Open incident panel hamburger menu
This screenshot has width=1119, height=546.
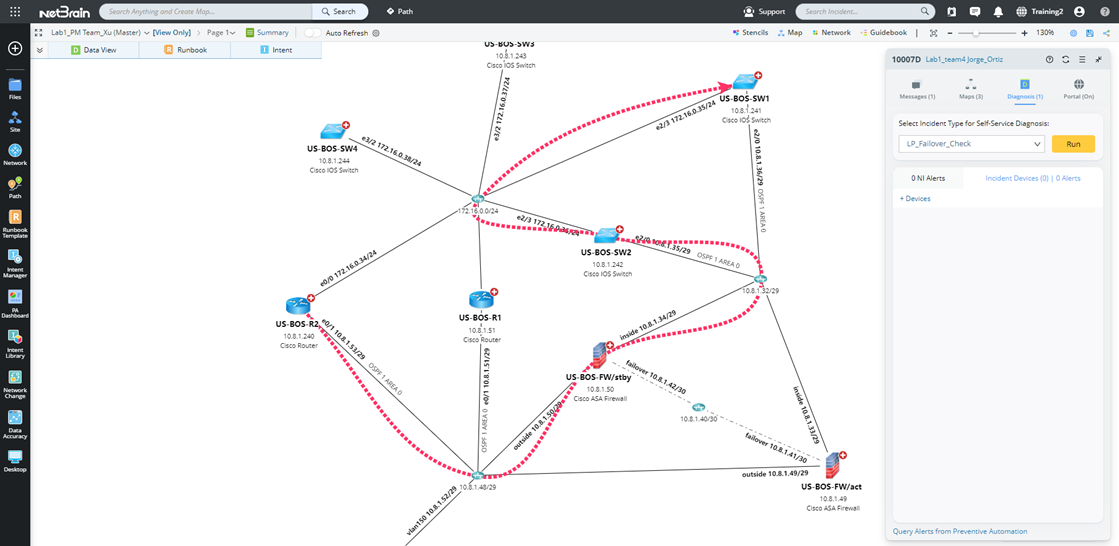tap(1082, 60)
